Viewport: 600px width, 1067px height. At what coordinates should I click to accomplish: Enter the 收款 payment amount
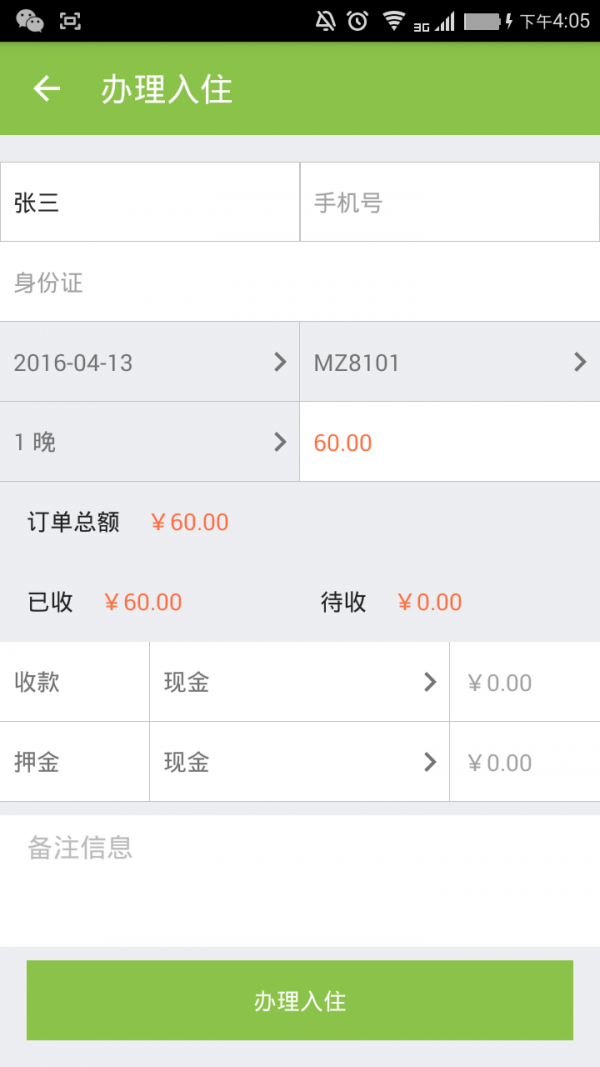point(525,682)
